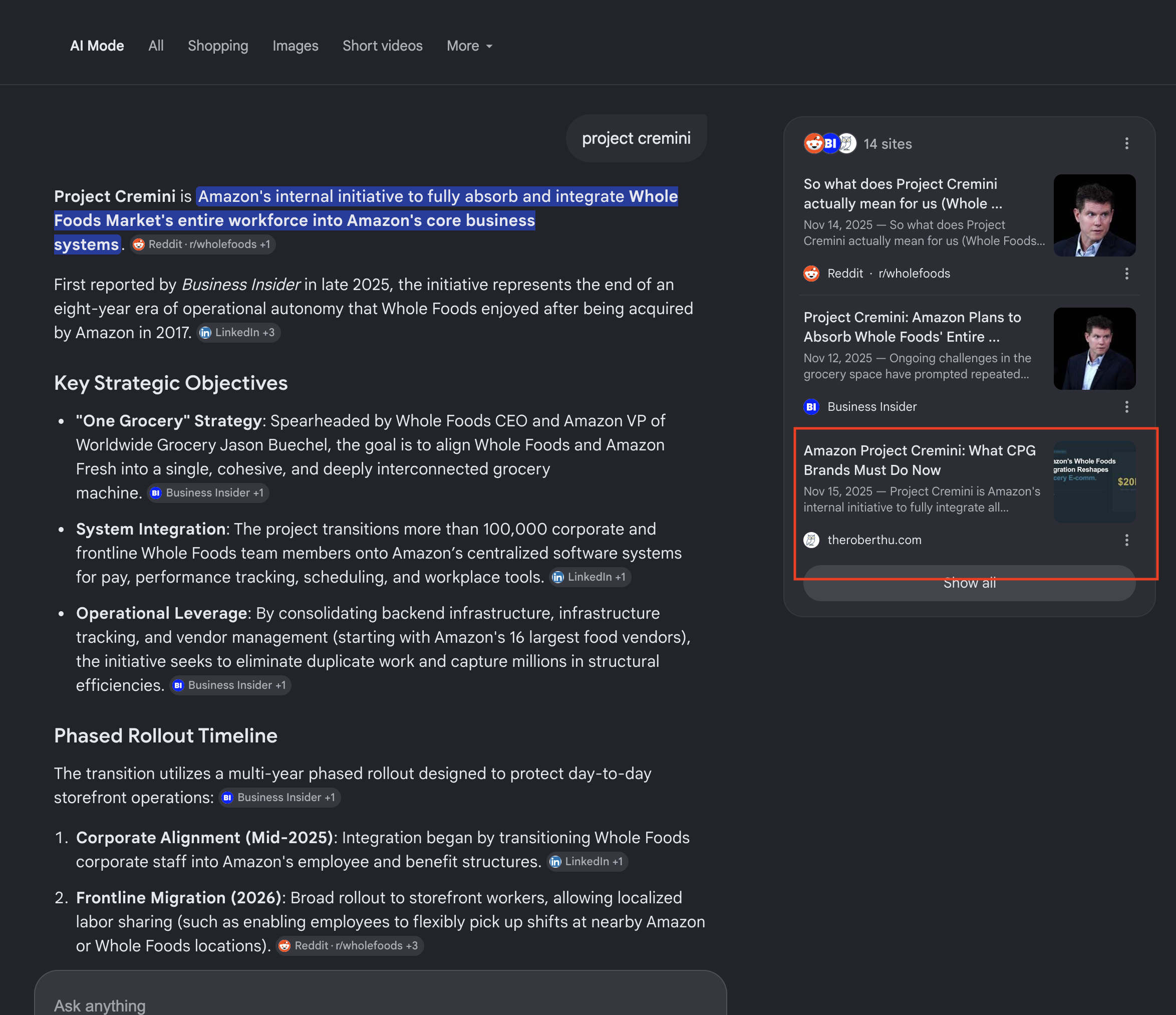The height and width of the screenshot is (1015, 1176).
Task: Open LinkedIn +1 chip after Corporate Alignment
Action: pos(587,862)
